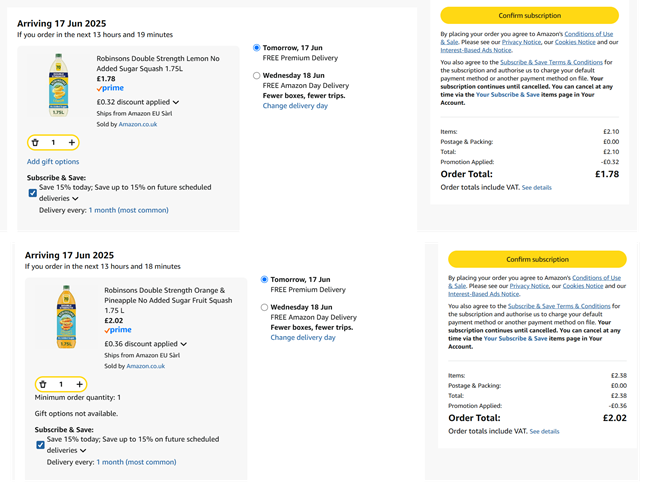Open Privacy Notice in bottom order summary
The image size is (650, 484).
[529, 286]
